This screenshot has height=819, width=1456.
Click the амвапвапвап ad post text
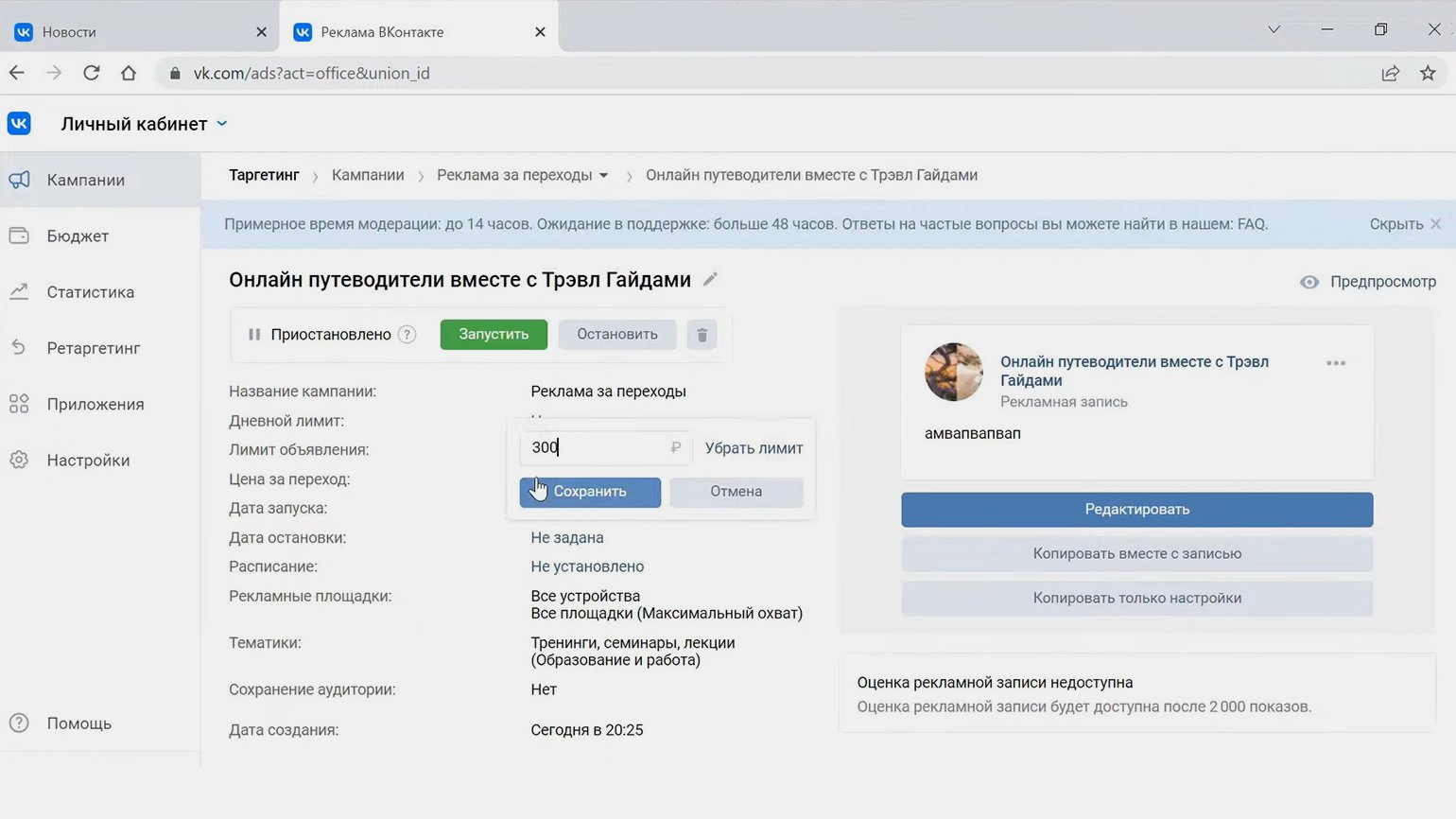973,433
